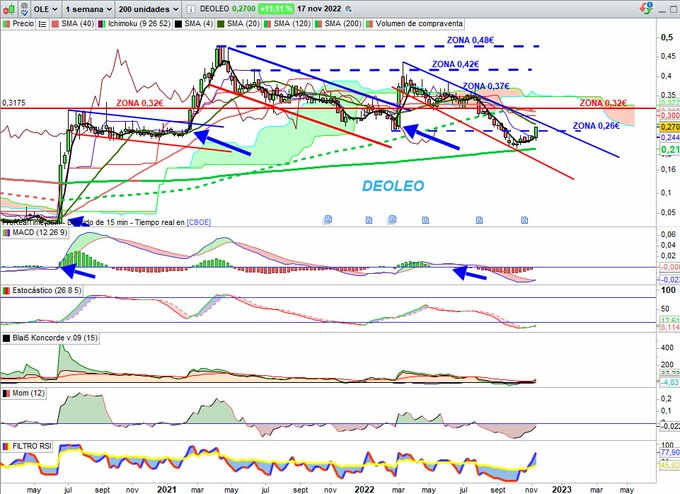Open Blai5 Koncorde v.09 (15) settings

(55, 338)
